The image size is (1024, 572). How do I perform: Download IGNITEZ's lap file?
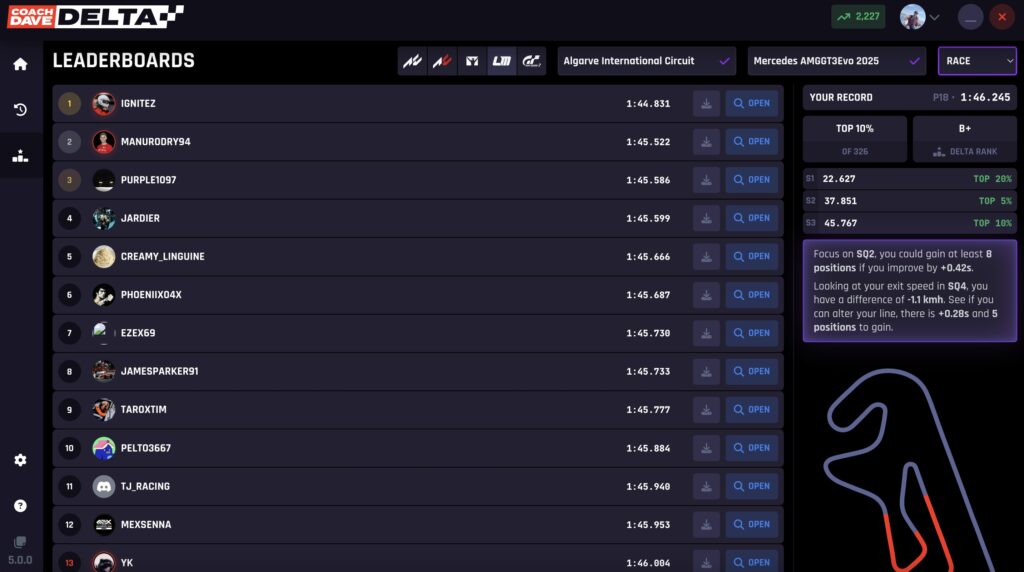pos(706,103)
